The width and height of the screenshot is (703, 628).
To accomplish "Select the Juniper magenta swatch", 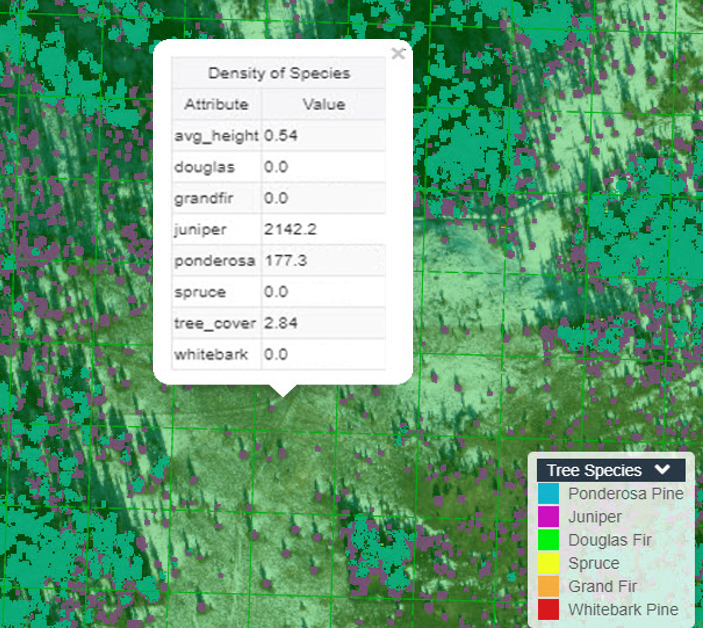I will tap(548, 517).
